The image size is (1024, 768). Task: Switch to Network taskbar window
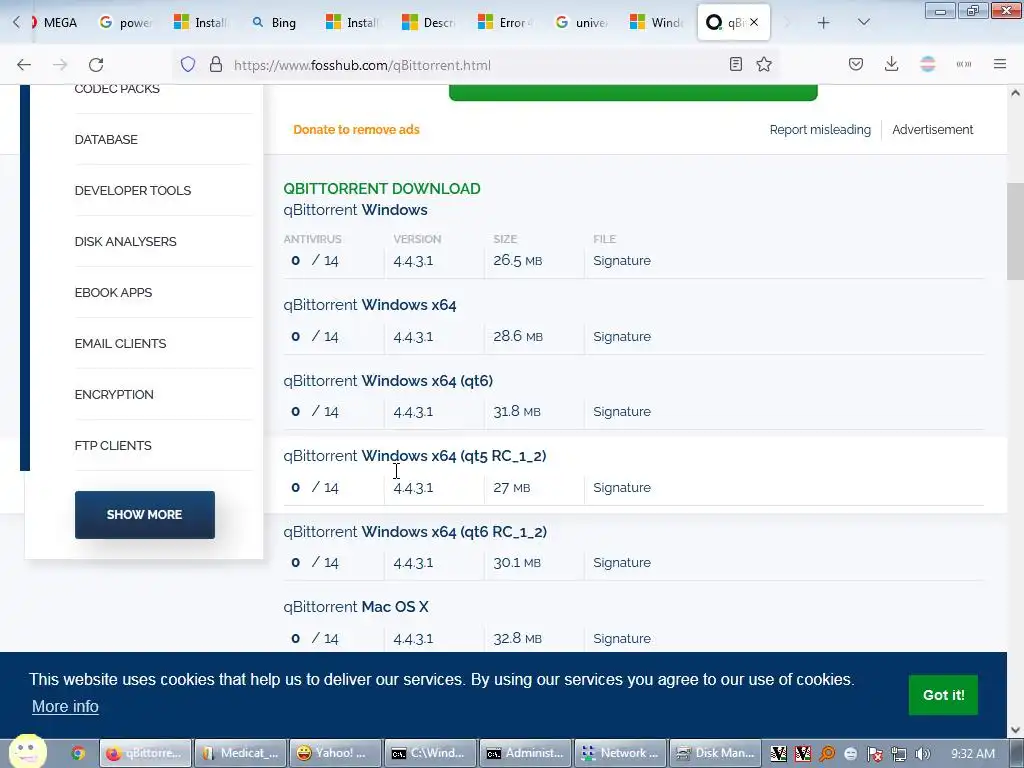point(620,753)
